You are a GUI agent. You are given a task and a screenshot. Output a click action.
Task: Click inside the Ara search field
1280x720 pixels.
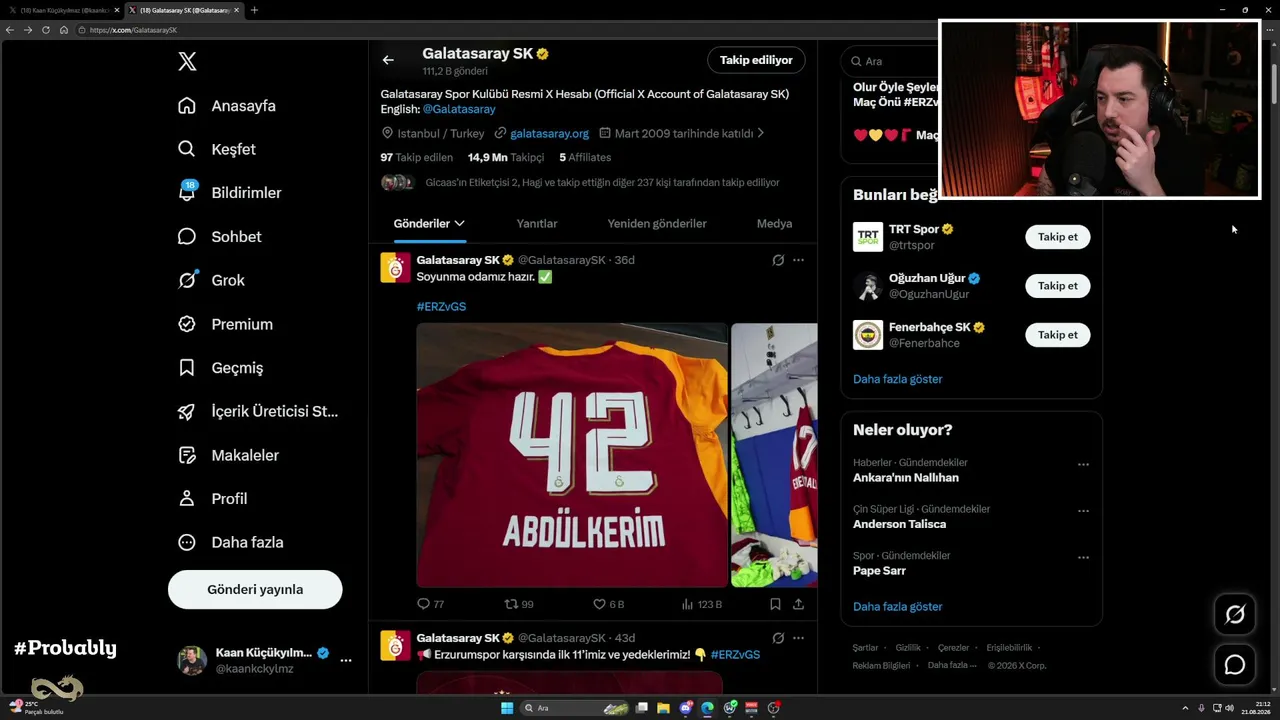pyautogui.click(x=890, y=61)
